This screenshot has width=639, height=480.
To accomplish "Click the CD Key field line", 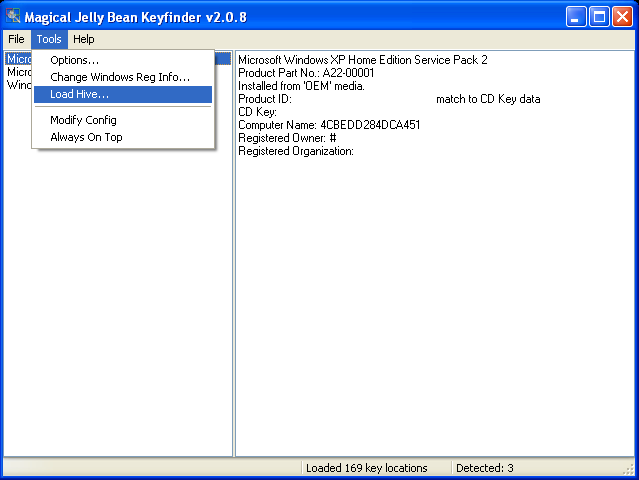I will click(258, 112).
